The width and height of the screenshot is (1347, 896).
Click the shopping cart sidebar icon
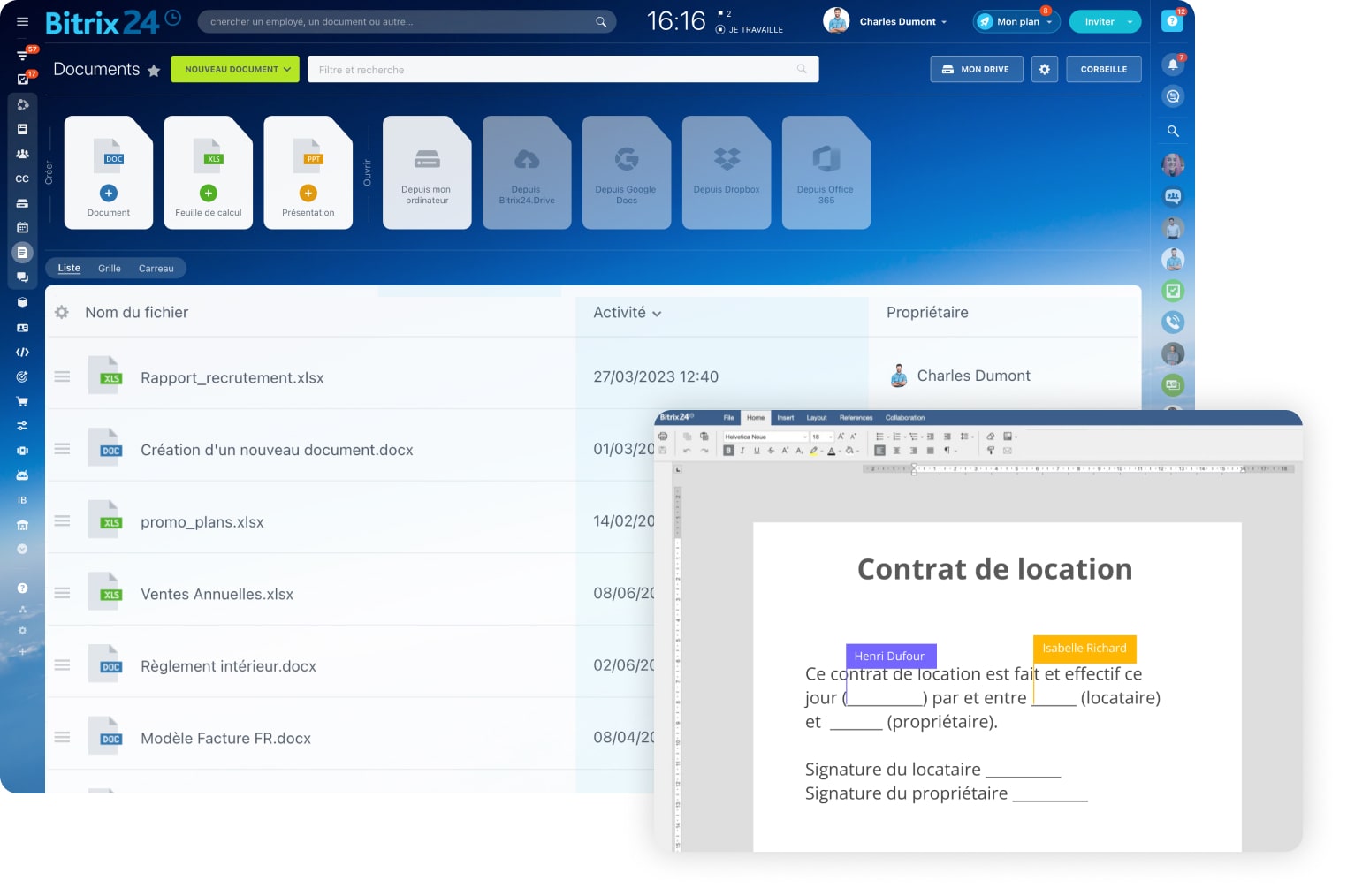[x=22, y=401]
